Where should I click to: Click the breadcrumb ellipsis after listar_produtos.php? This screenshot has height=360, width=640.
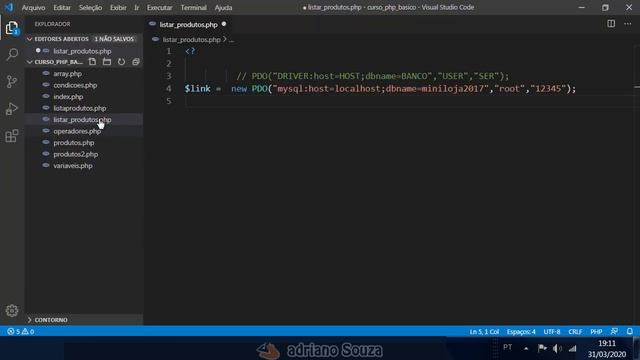click(231, 40)
